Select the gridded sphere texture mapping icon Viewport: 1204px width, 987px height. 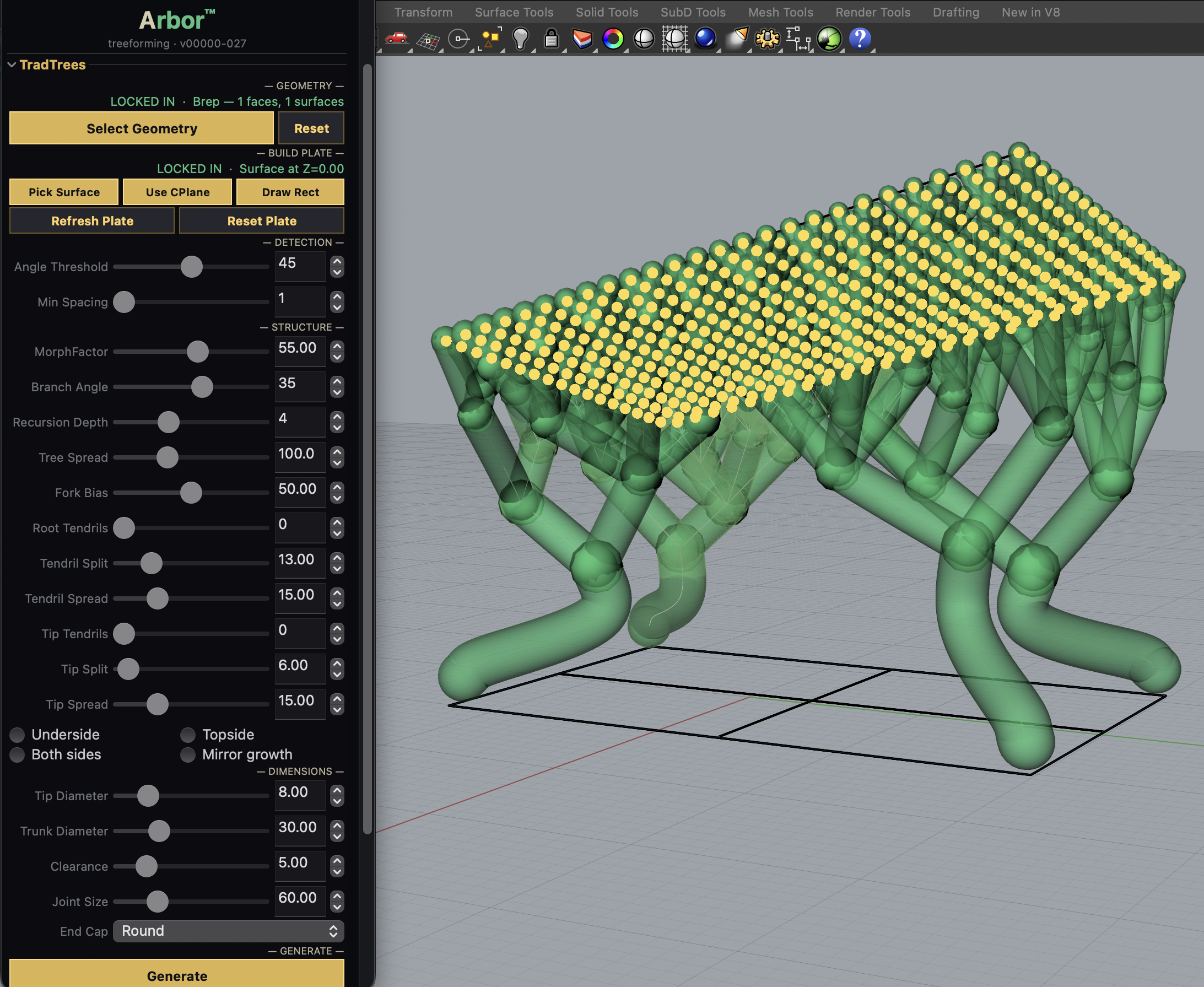tap(674, 39)
